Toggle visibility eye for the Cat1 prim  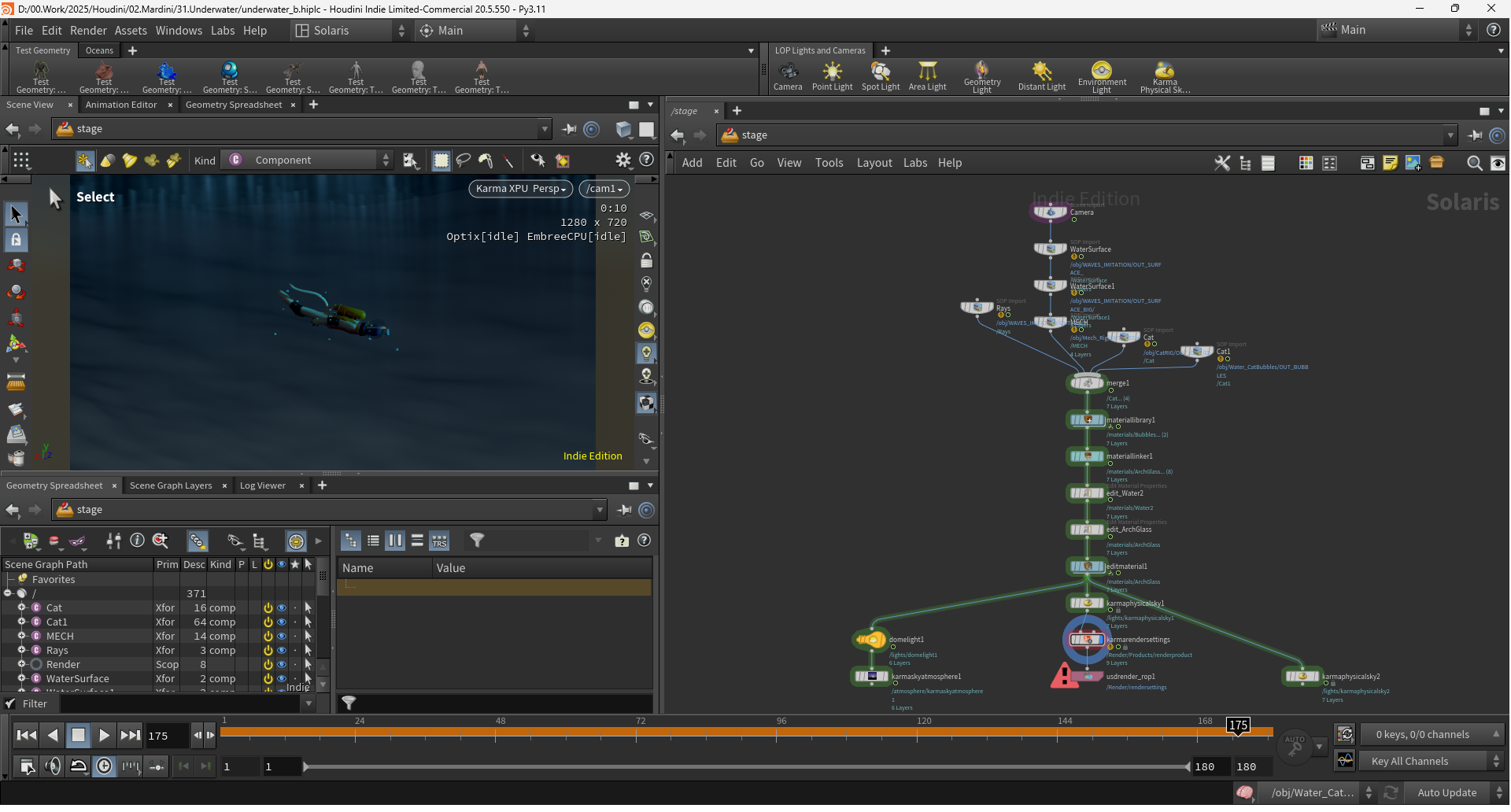[281, 622]
